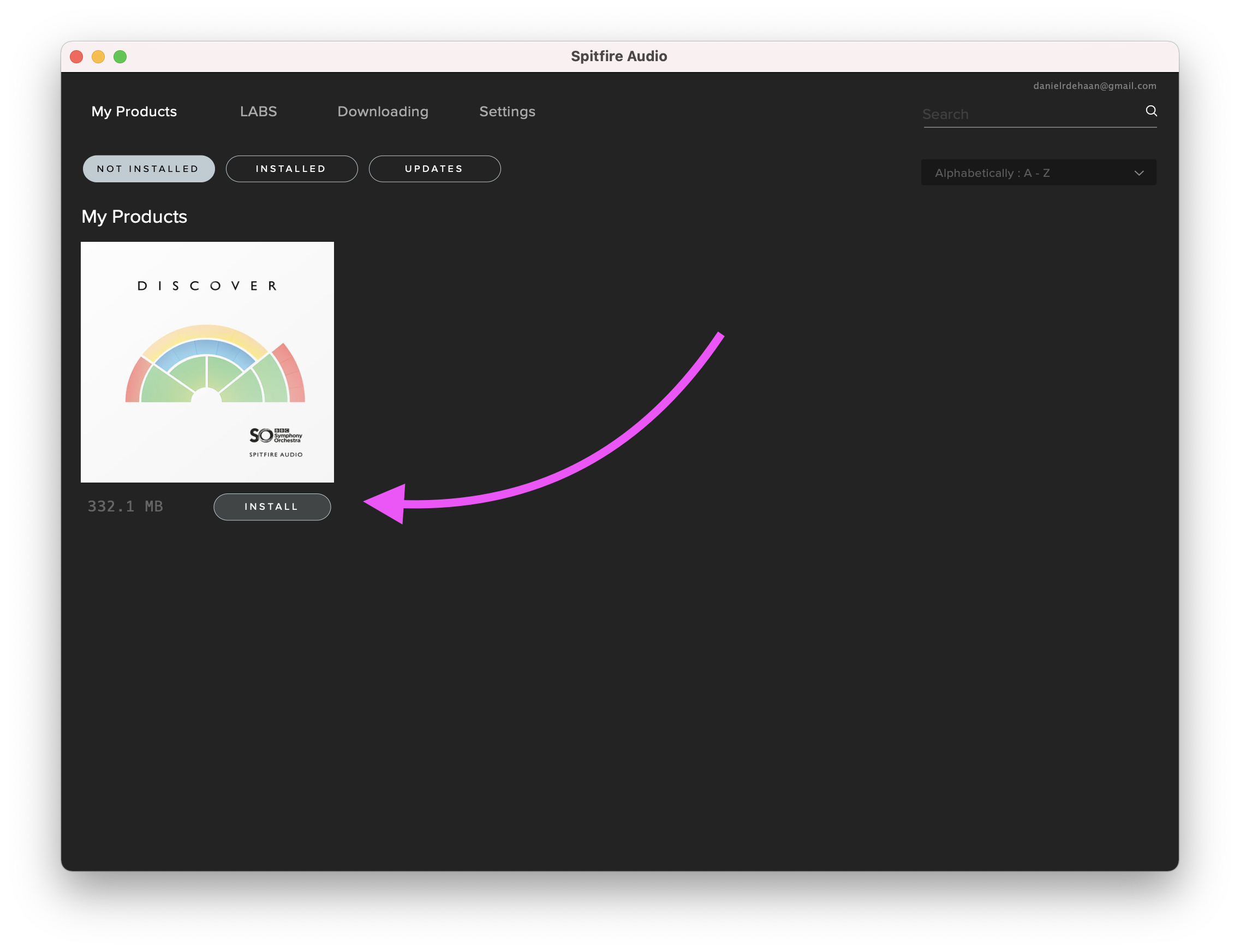Click the BBC Symphony Orchestra logo on artwork
Image resolution: width=1240 pixels, height=952 pixels.
pyautogui.click(x=276, y=435)
